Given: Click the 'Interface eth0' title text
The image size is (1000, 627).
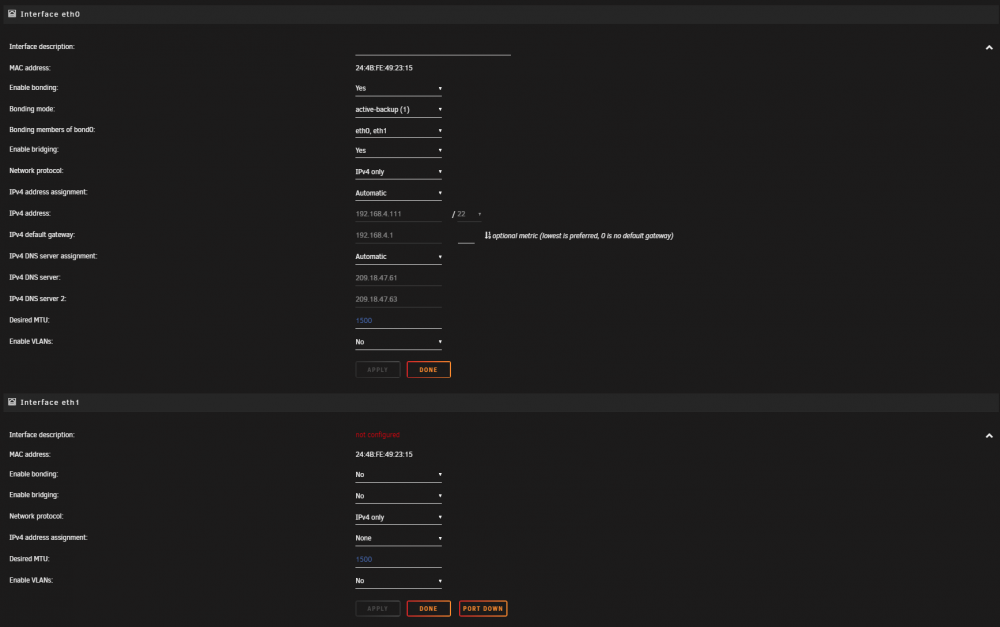Looking at the screenshot, I should 50,14.
